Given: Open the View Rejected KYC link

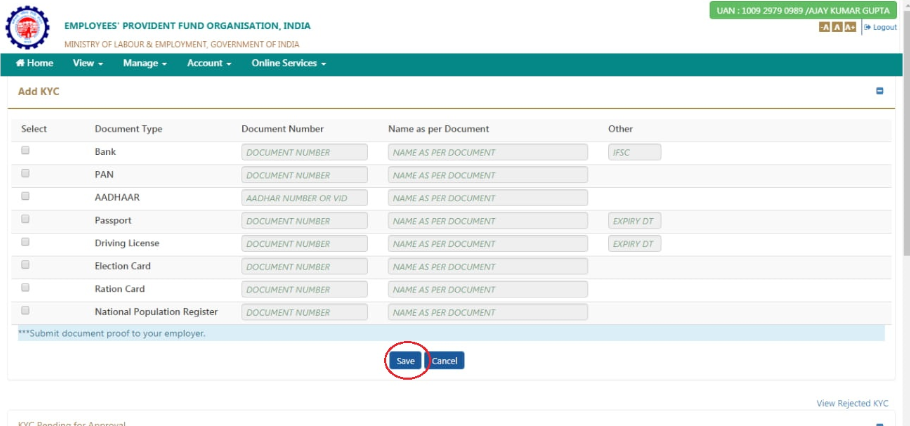Looking at the screenshot, I should tap(852, 404).
